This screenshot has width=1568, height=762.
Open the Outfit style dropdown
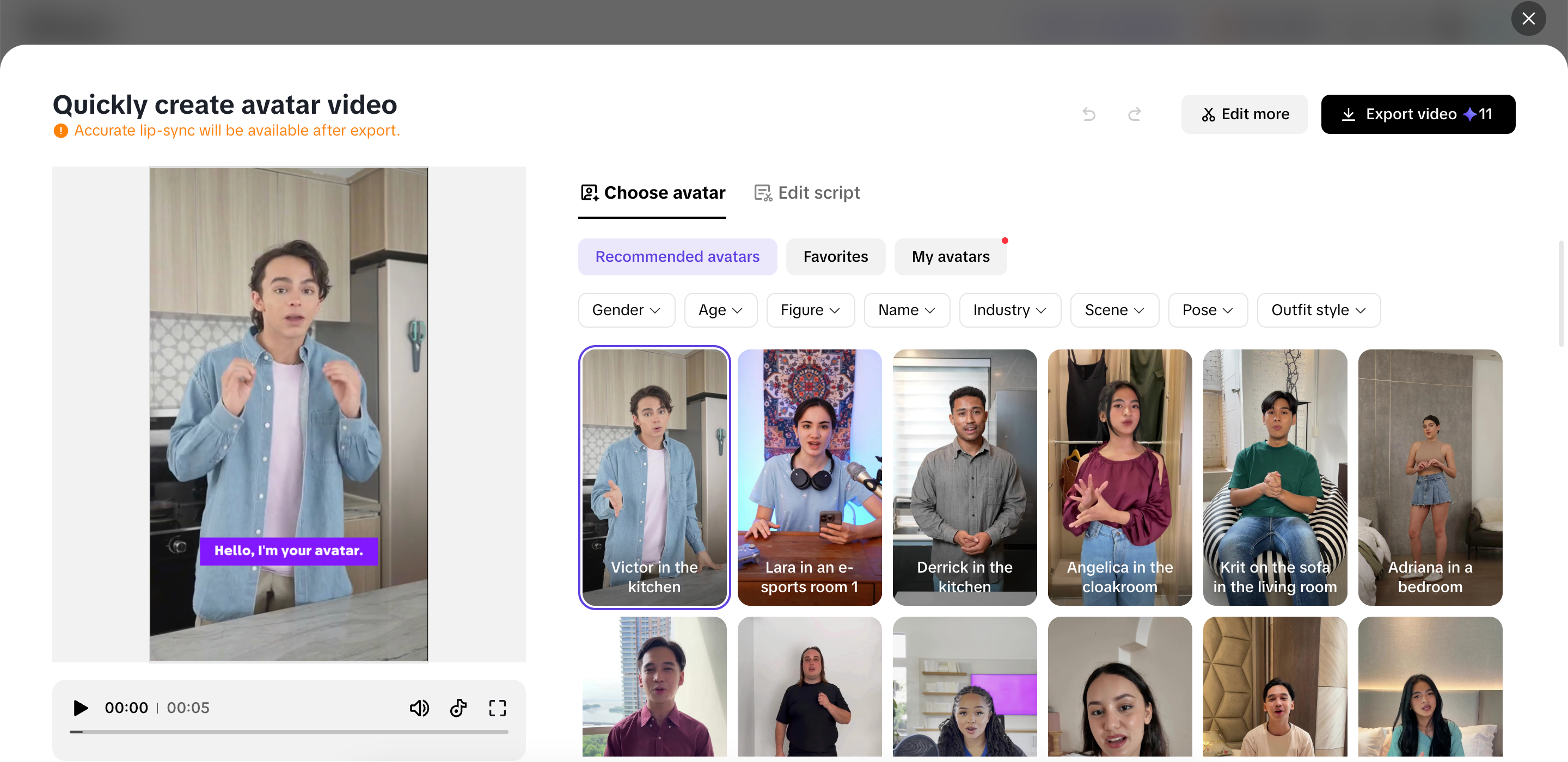1319,310
